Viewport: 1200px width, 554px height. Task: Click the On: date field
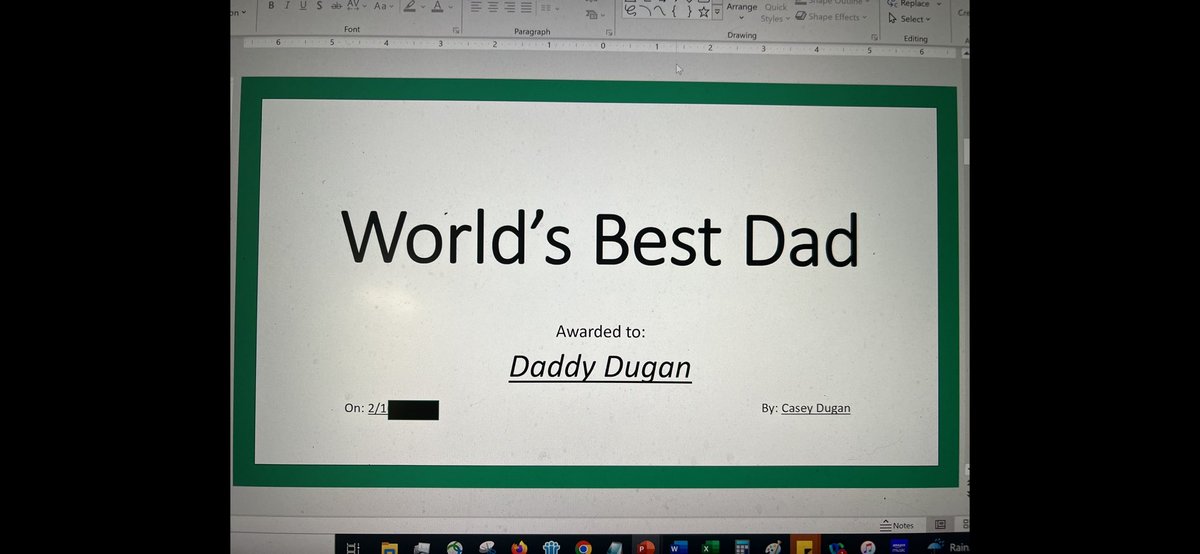(391, 408)
